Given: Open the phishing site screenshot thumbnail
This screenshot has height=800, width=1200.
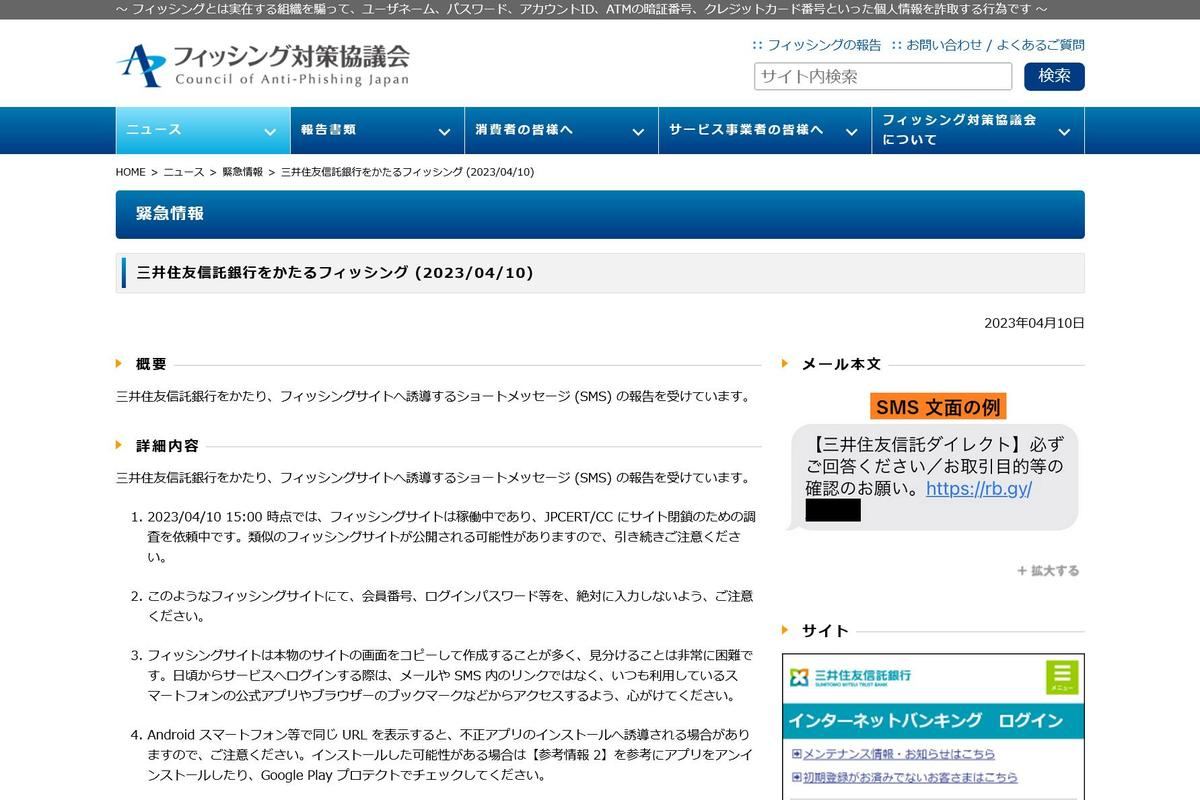Looking at the screenshot, I should (x=933, y=727).
